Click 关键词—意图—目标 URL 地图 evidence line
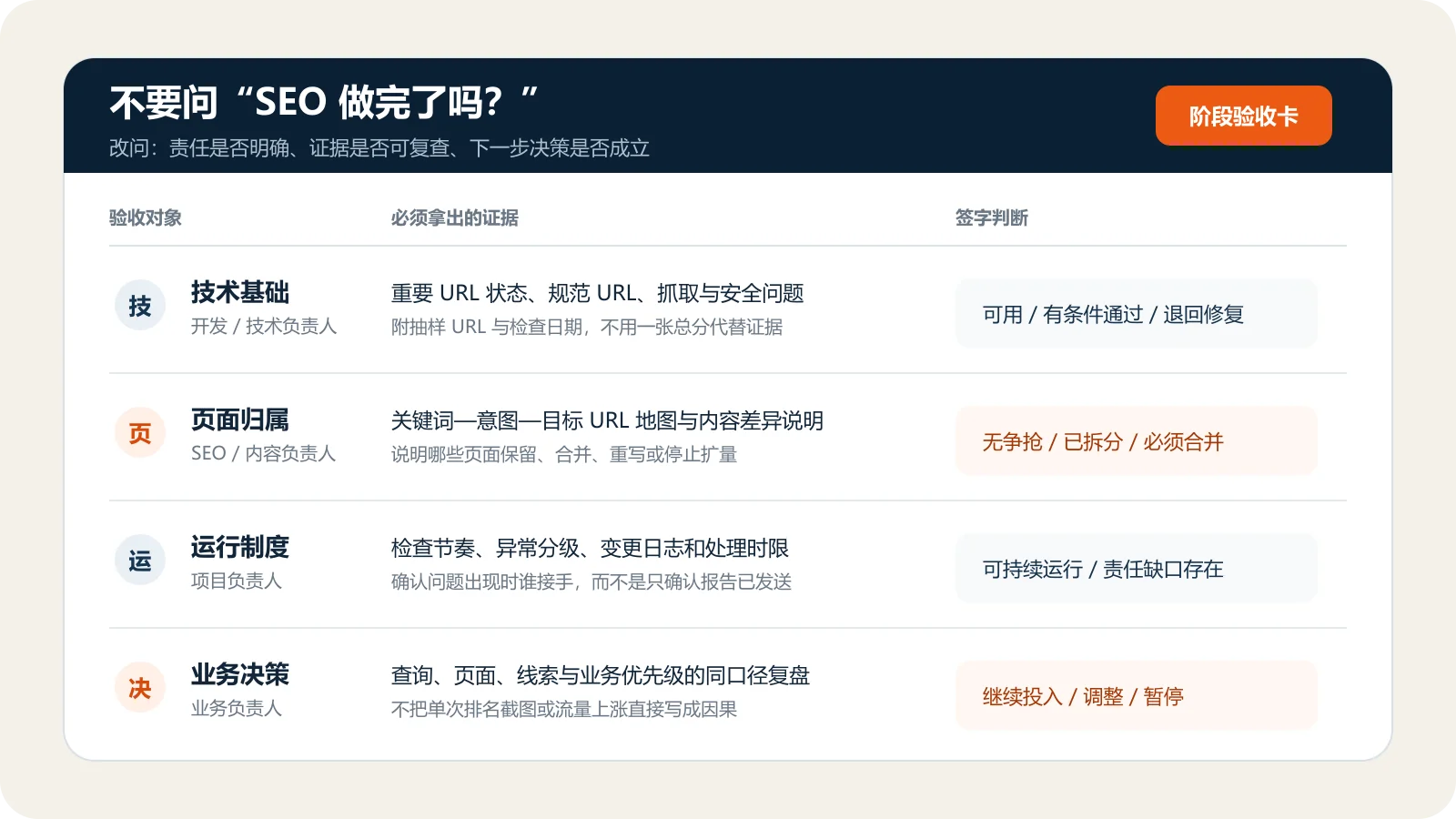The image size is (1456, 819). 607,420
